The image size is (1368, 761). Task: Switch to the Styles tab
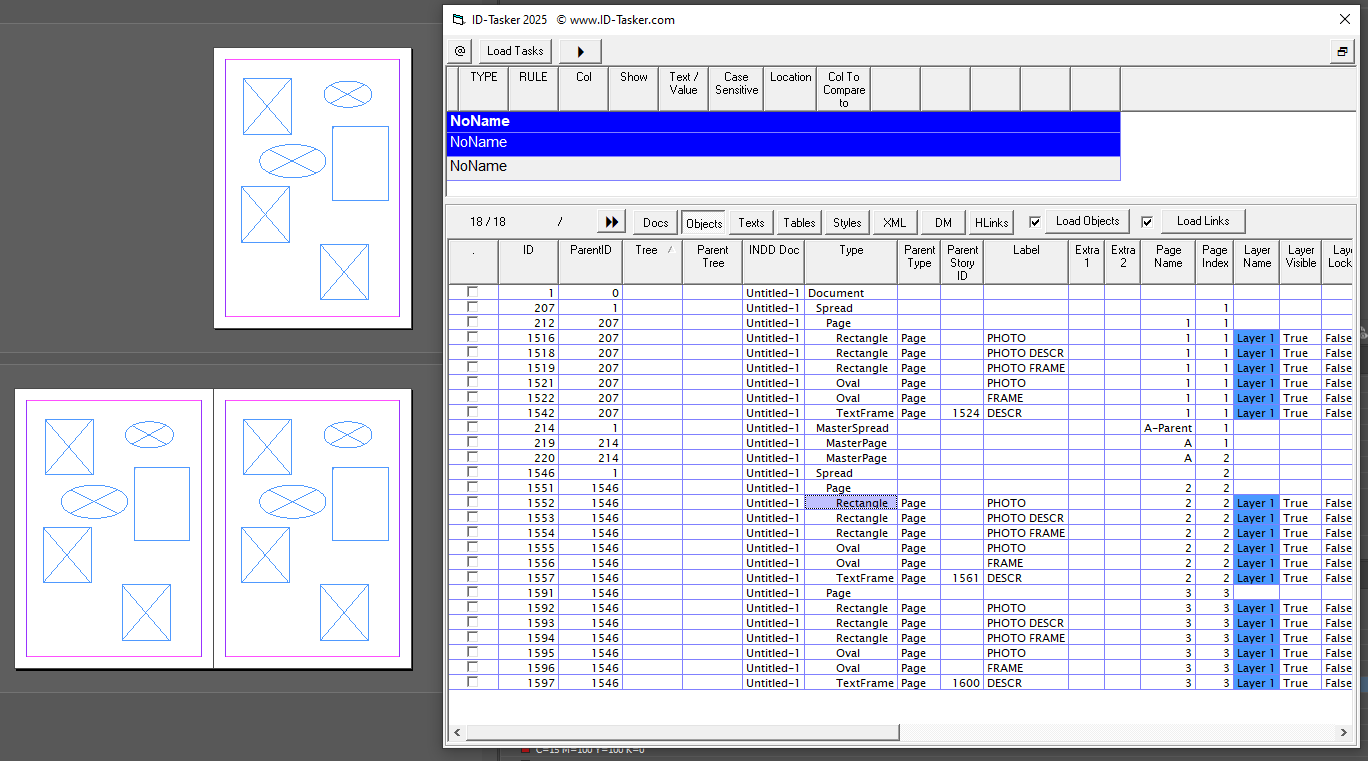coord(846,221)
